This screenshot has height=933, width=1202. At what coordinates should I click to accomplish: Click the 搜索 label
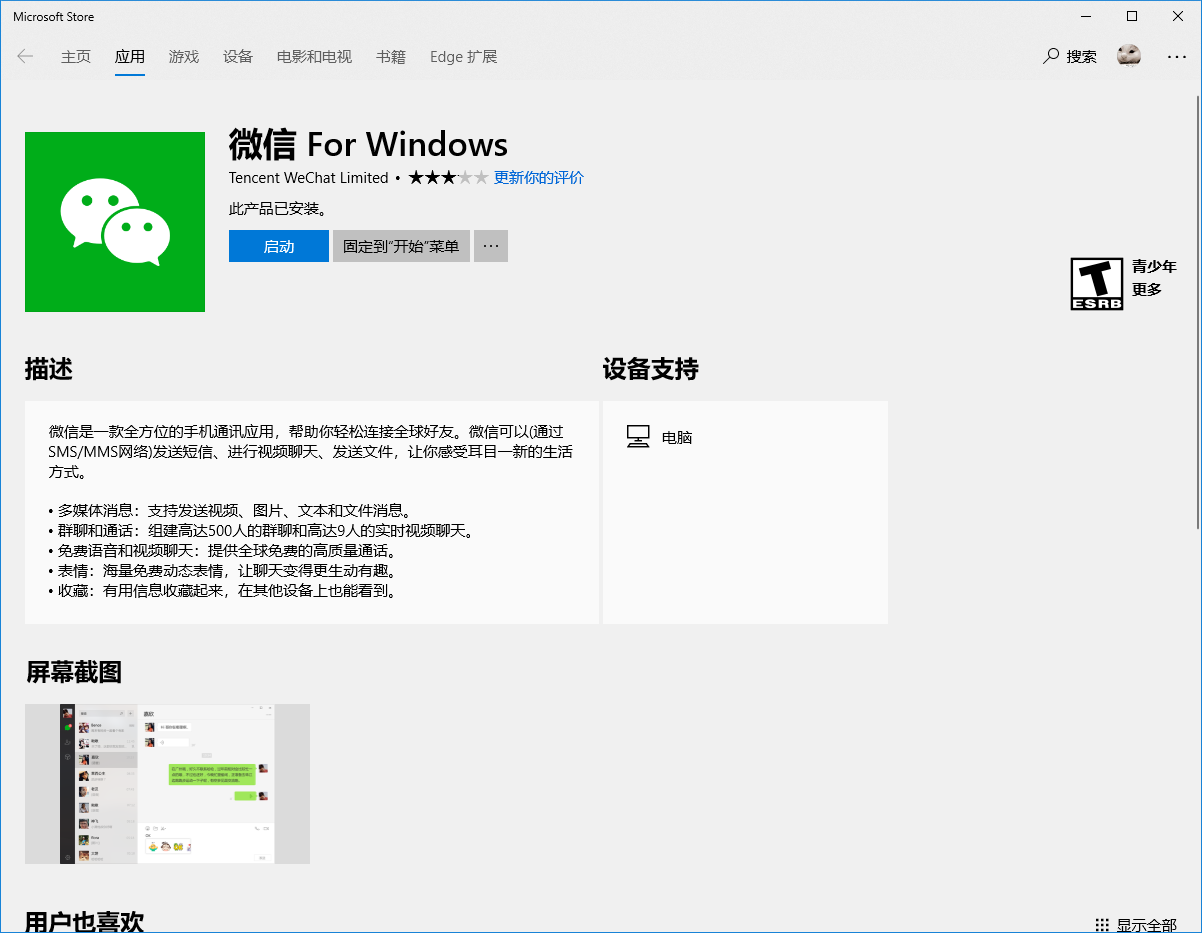point(1081,57)
